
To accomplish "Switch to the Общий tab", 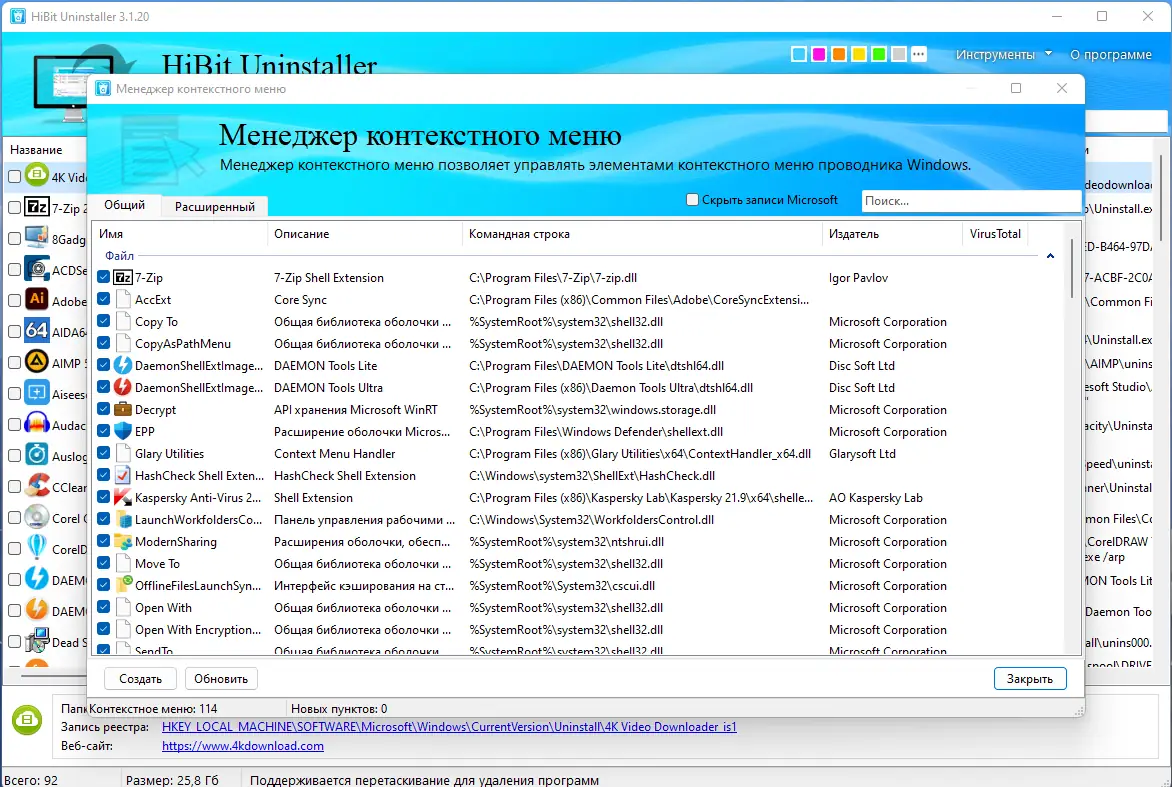I will point(124,205).
